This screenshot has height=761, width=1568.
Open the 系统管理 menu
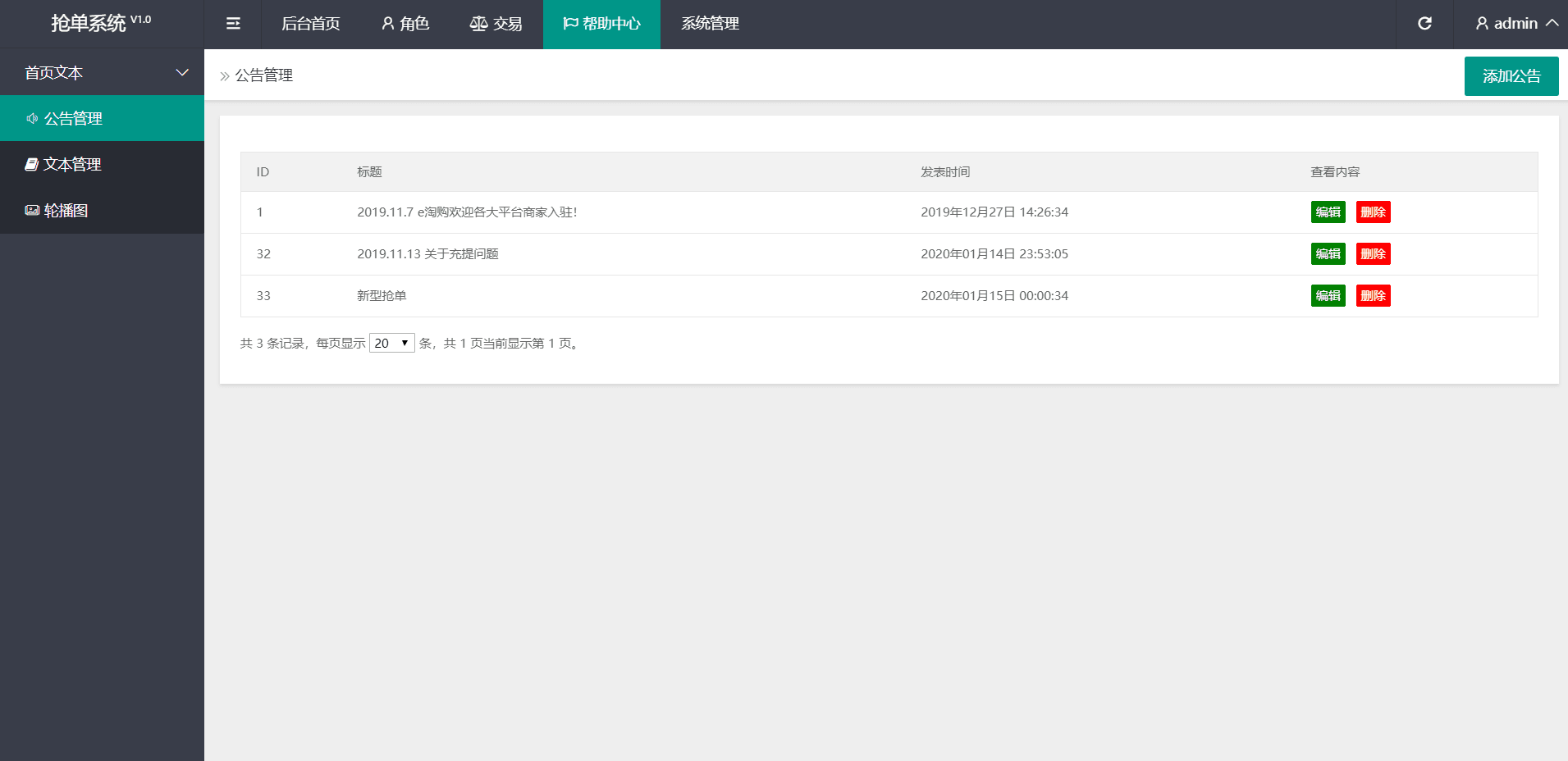[710, 24]
